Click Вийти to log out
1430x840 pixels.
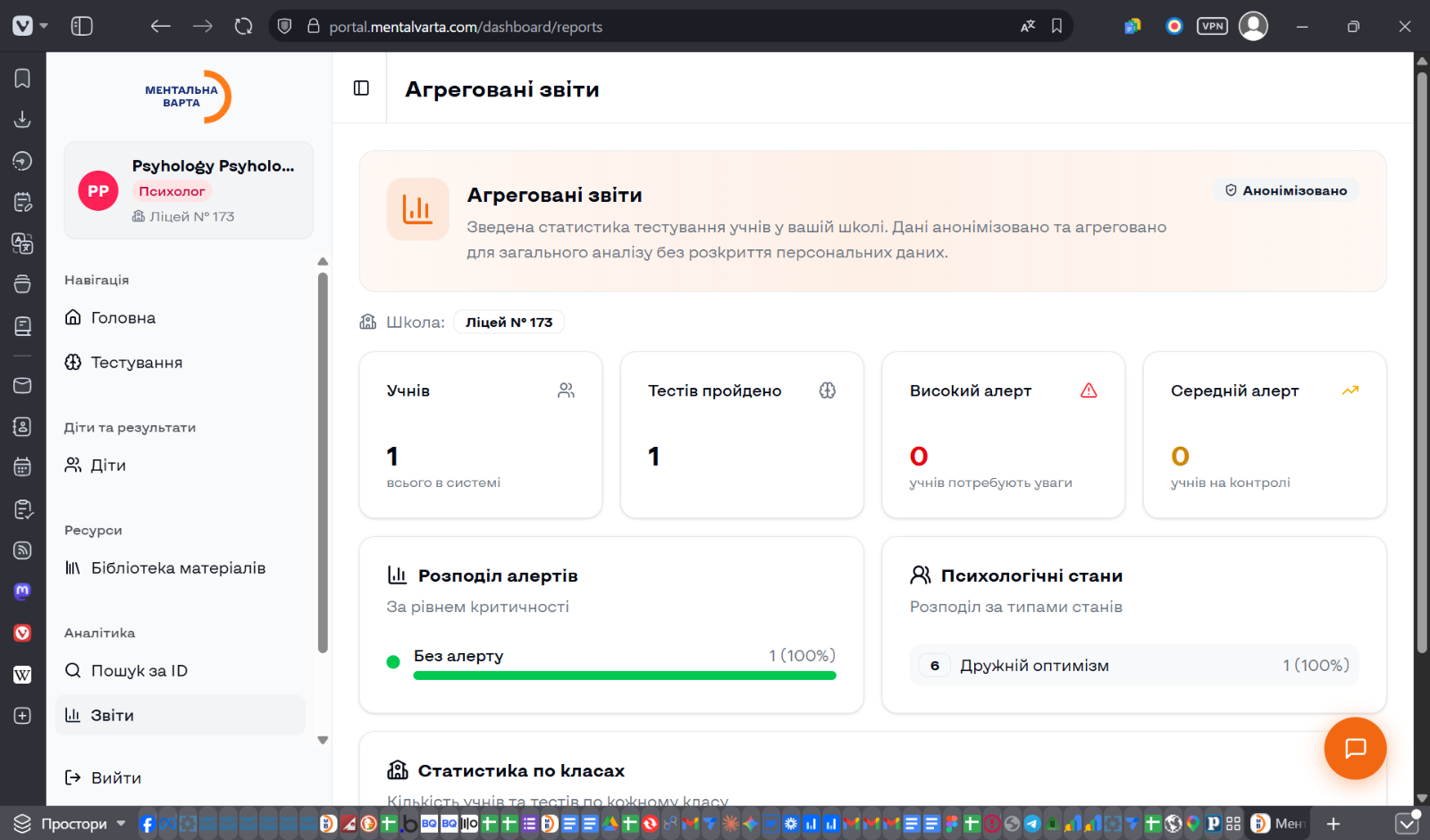(x=104, y=777)
